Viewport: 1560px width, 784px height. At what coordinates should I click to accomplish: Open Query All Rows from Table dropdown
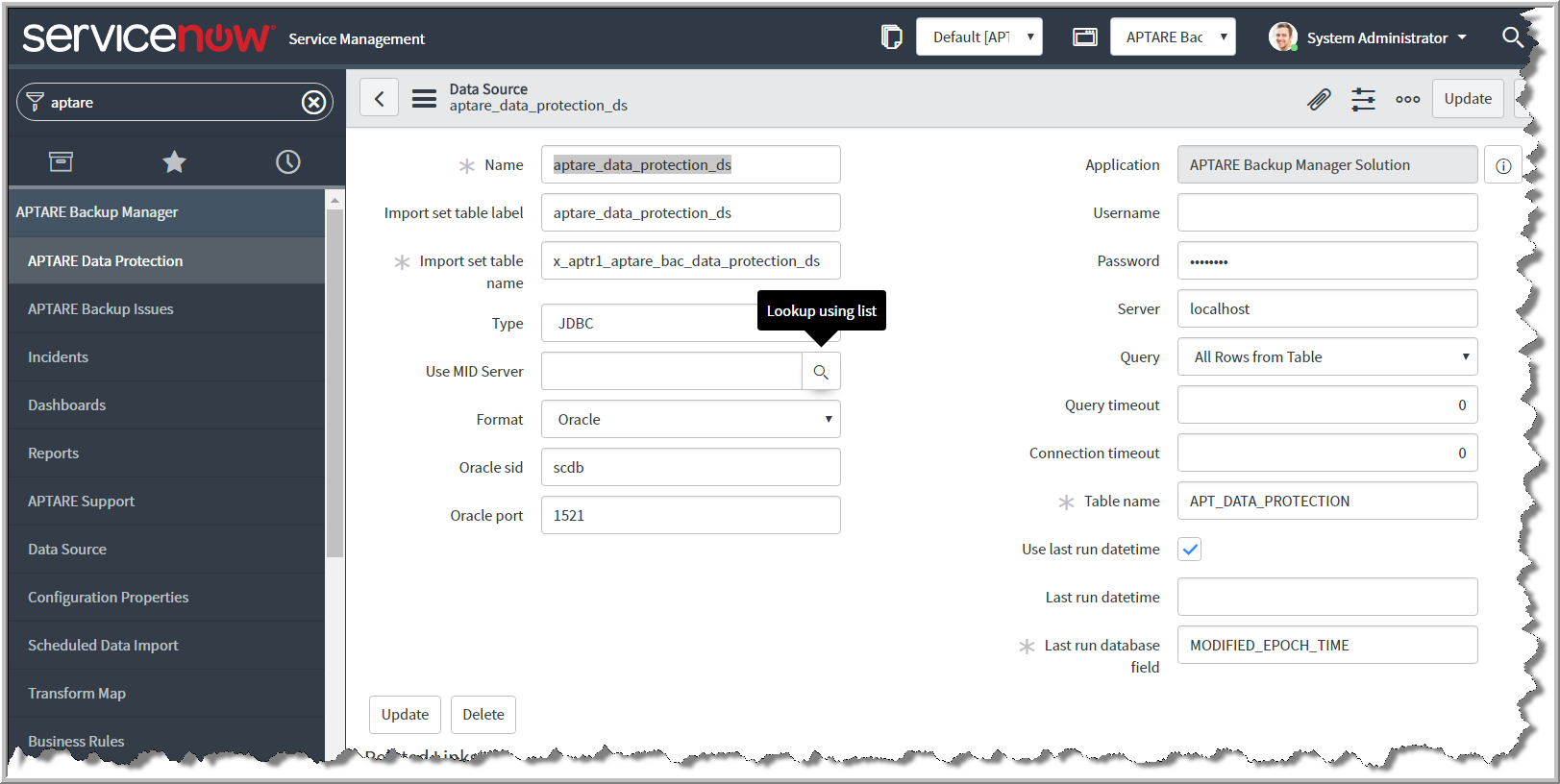(x=1327, y=356)
